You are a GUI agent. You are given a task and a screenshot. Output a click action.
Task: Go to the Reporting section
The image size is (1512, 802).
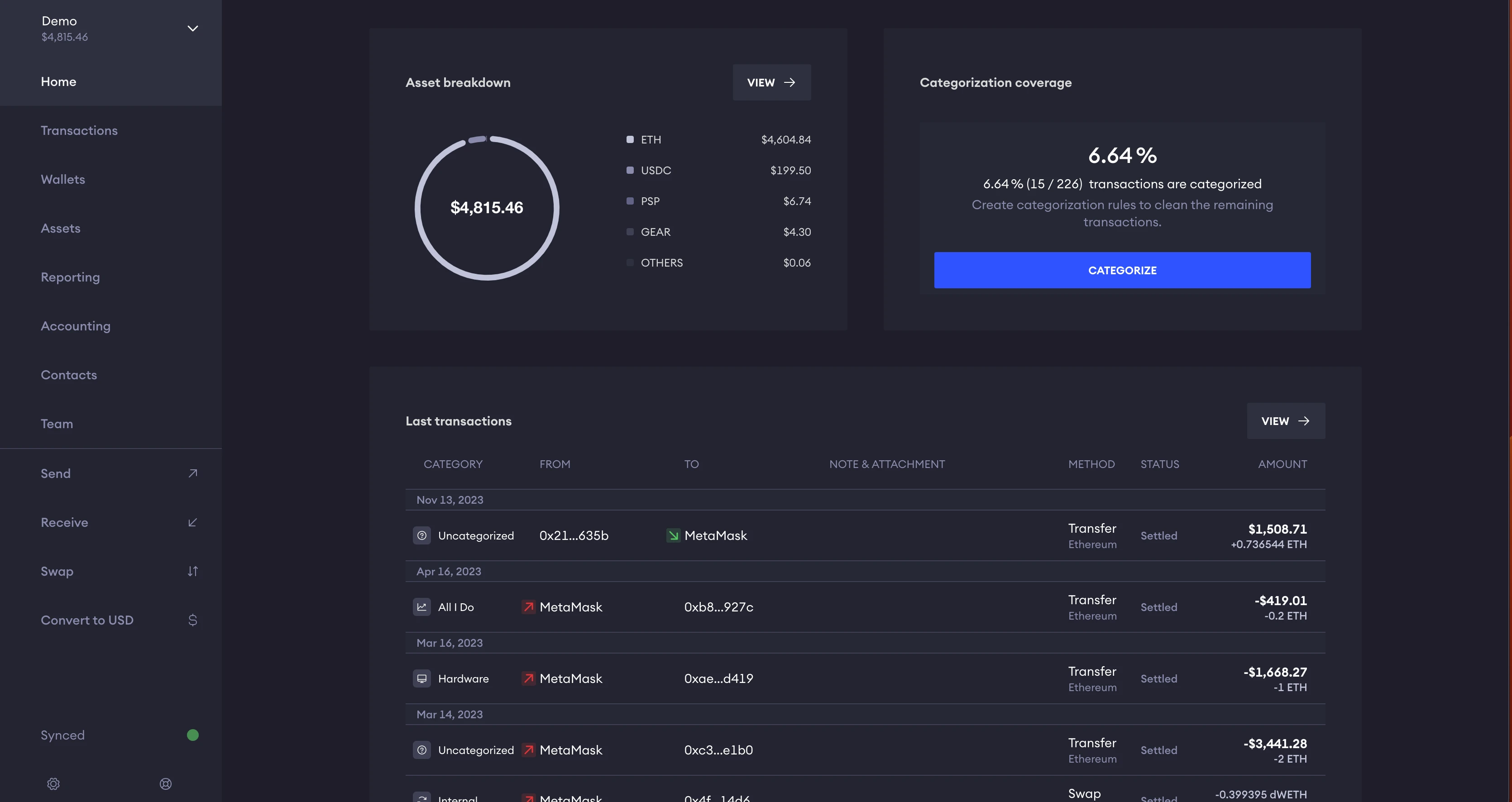point(71,277)
